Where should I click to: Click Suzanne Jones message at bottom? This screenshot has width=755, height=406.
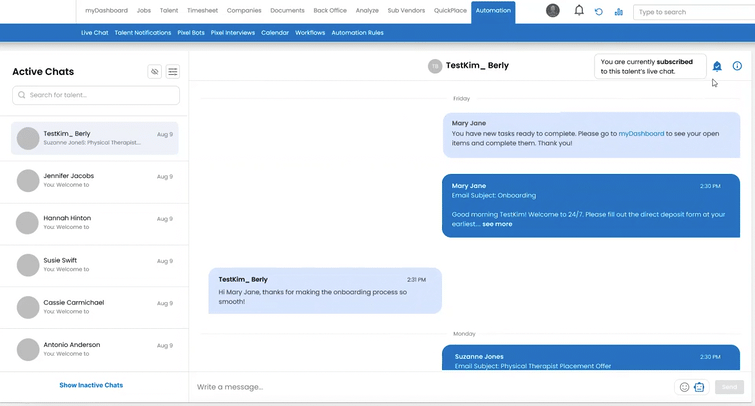click(x=591, y=357)
